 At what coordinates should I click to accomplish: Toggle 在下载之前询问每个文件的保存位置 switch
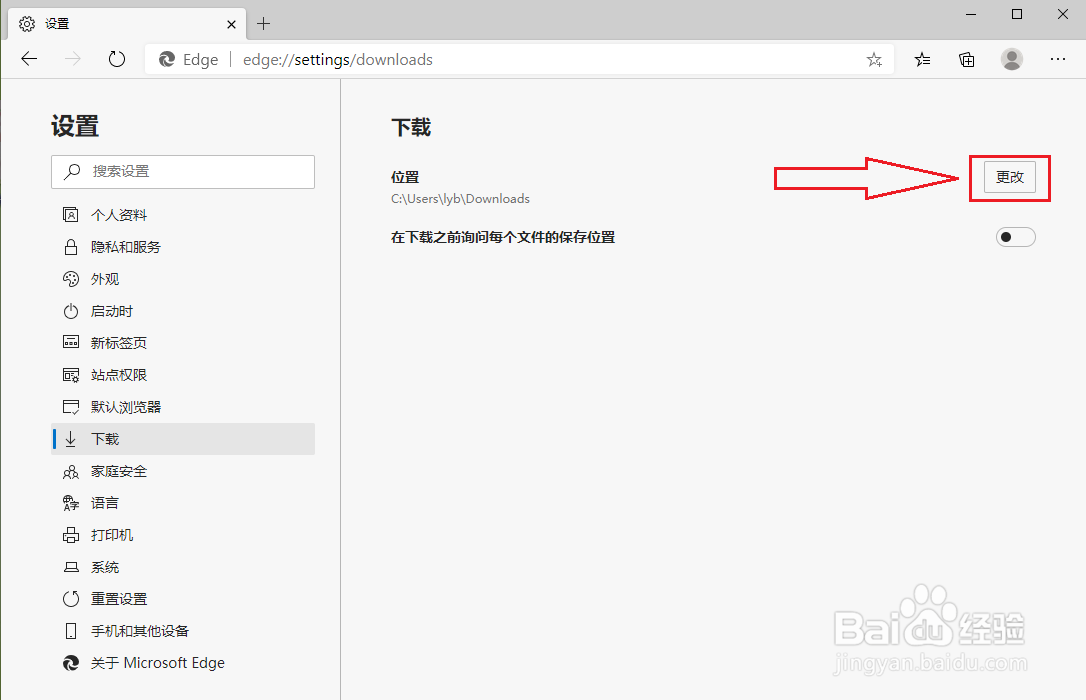click(1015, 237)
